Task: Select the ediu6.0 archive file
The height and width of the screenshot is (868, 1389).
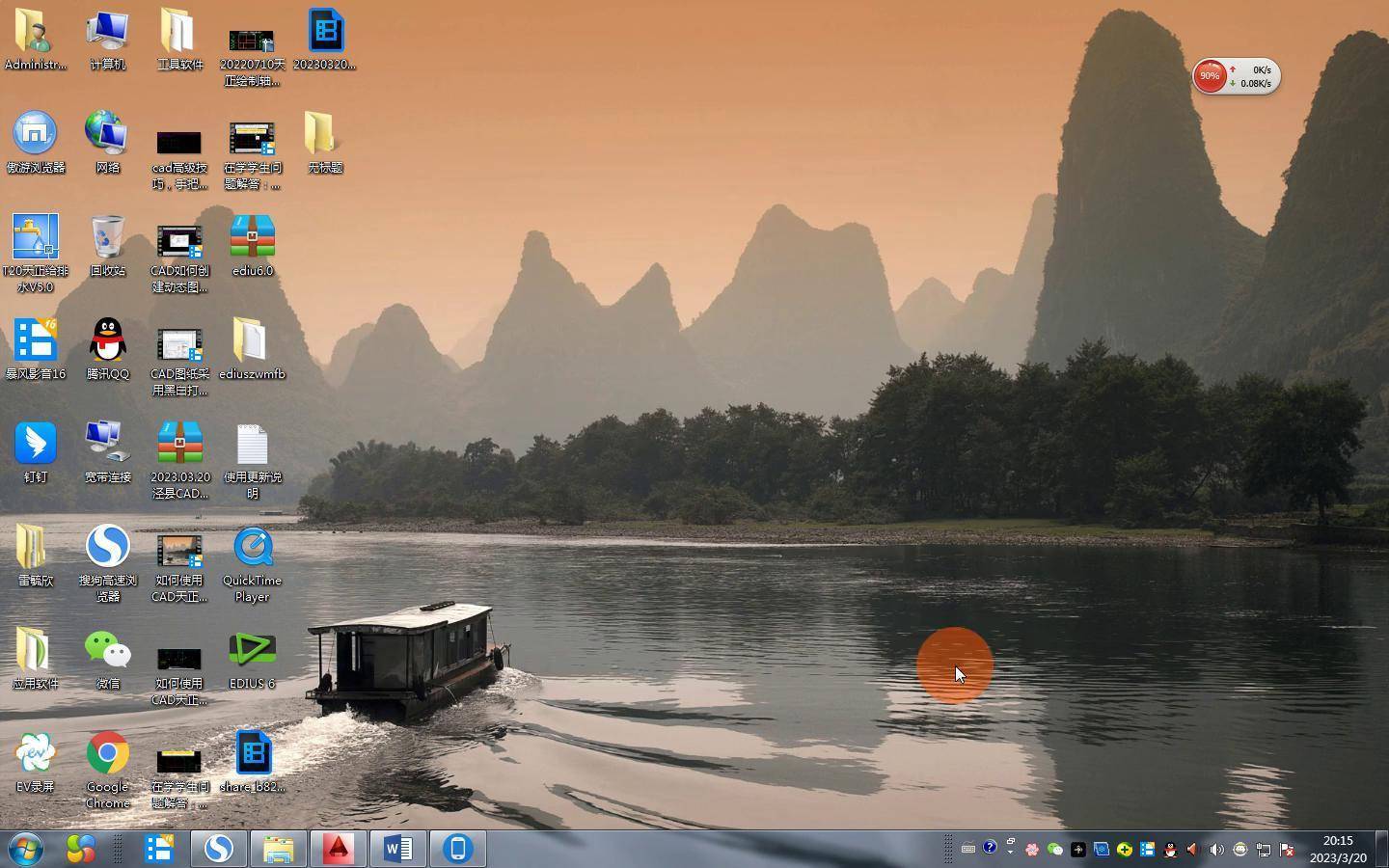Action: tap(252, 245)
